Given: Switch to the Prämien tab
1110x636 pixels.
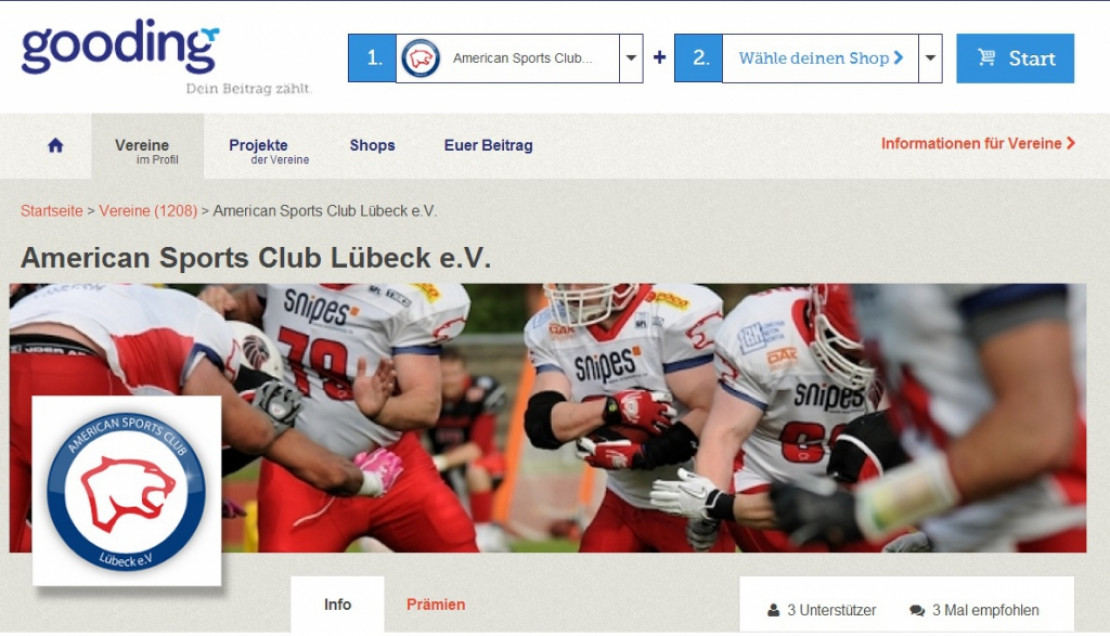Looking at the screenshot, I should [x=435, y=604].
